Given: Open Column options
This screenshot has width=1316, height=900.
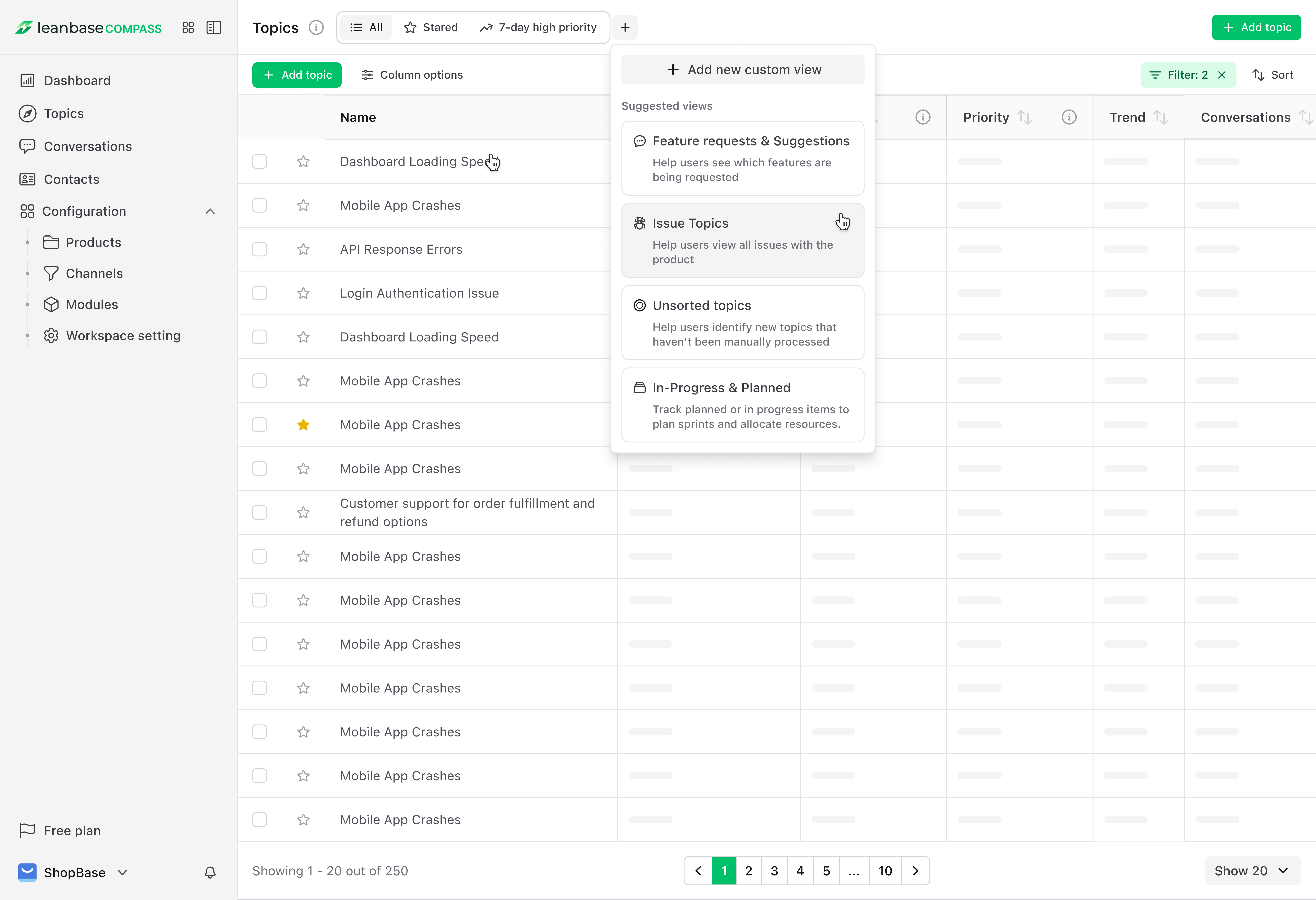Looking at the screenshot, I should 412,75.
